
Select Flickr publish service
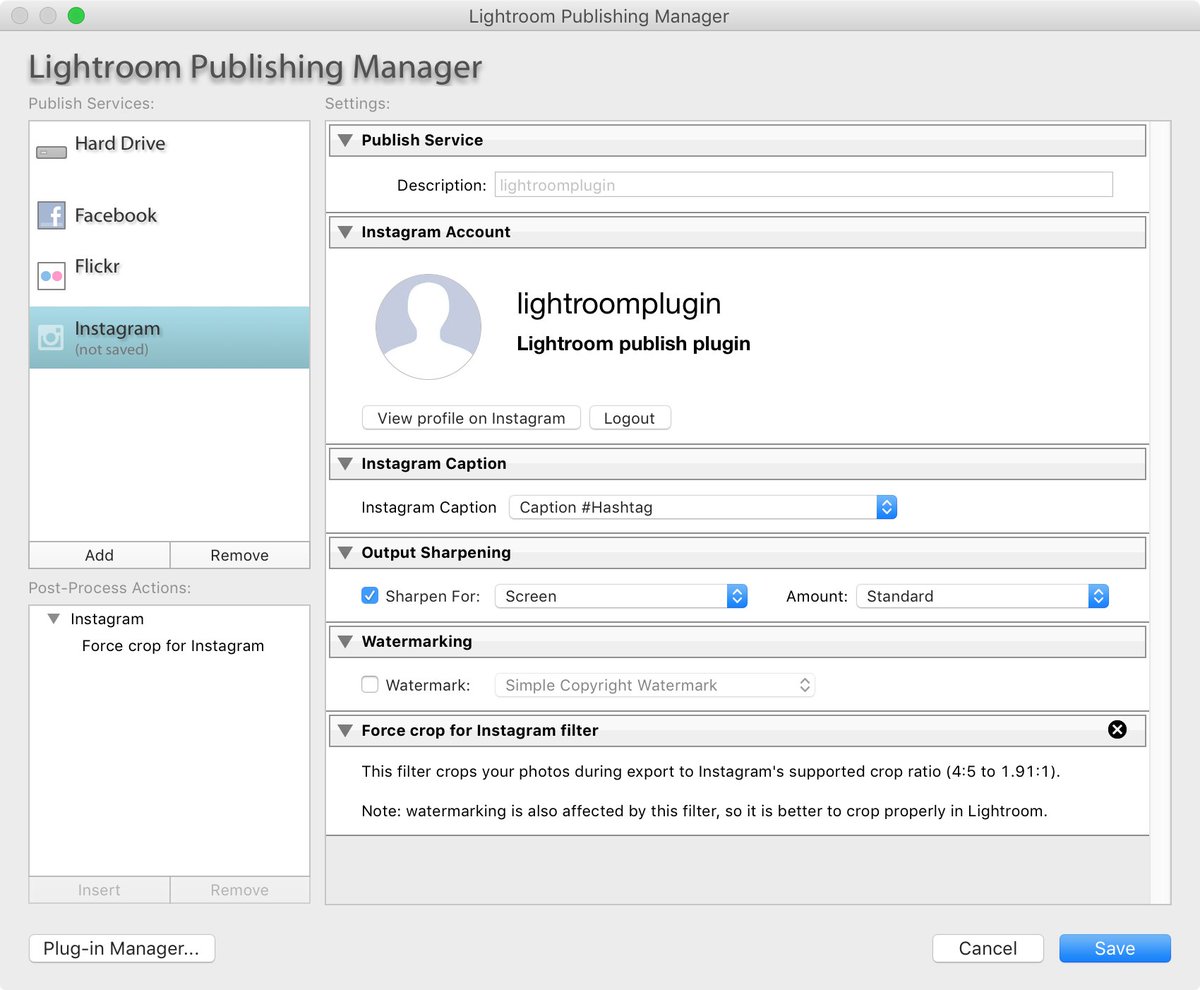169,276
